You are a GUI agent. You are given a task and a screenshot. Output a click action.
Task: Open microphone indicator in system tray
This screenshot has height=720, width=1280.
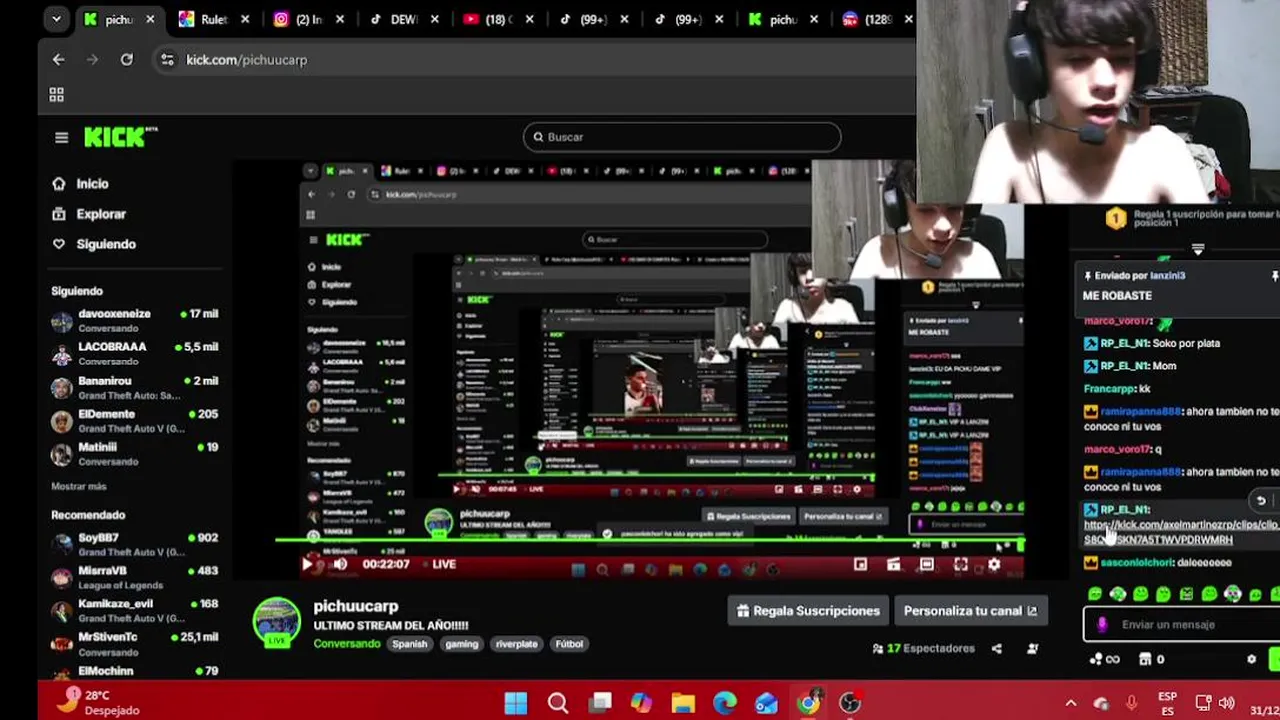click(1131, 703)
